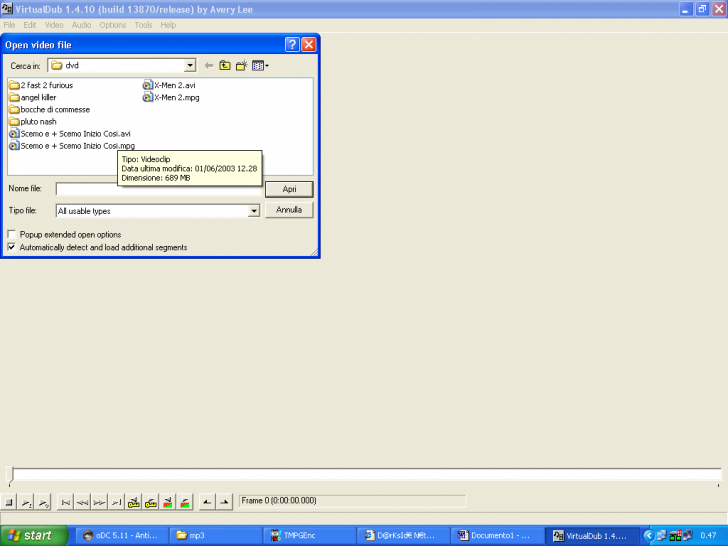Click the next scene scan icon

(185, 502)
